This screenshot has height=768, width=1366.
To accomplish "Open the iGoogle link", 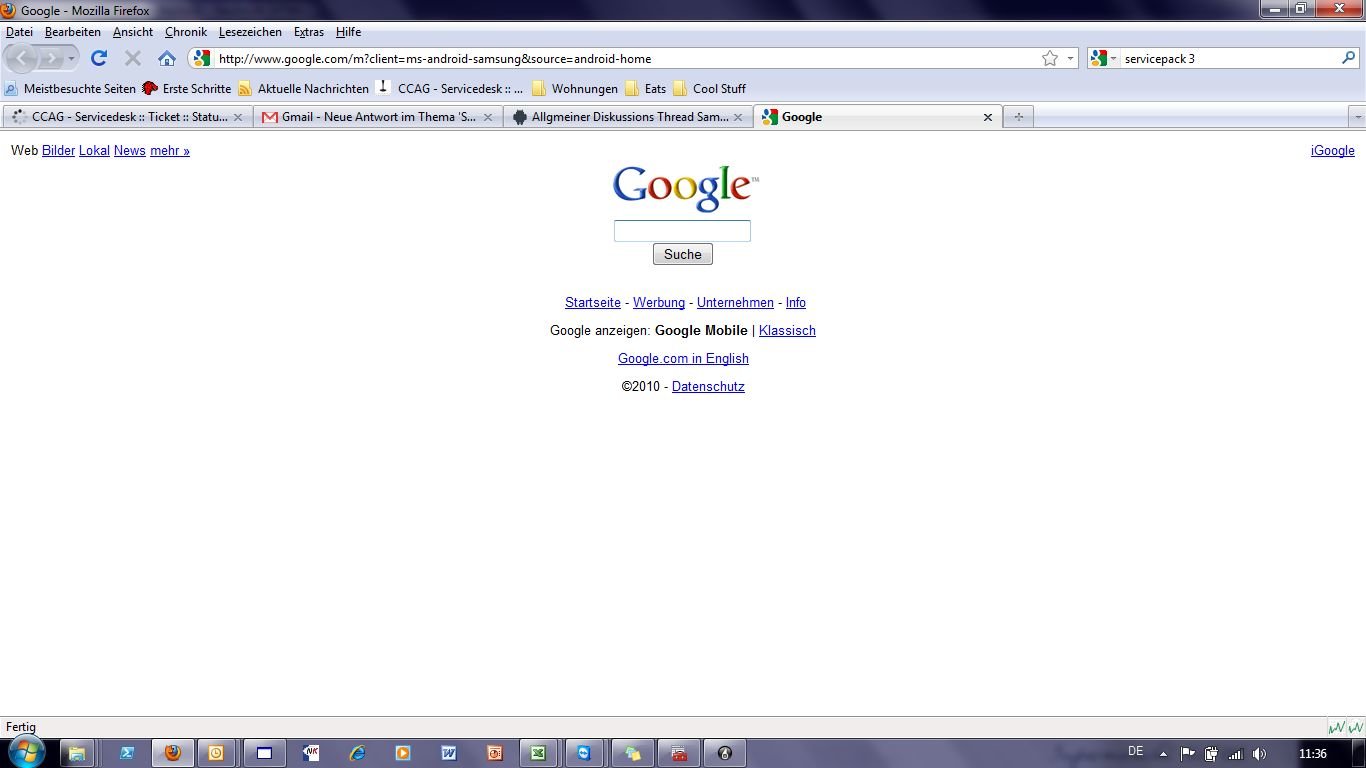I will [1333, 151].
